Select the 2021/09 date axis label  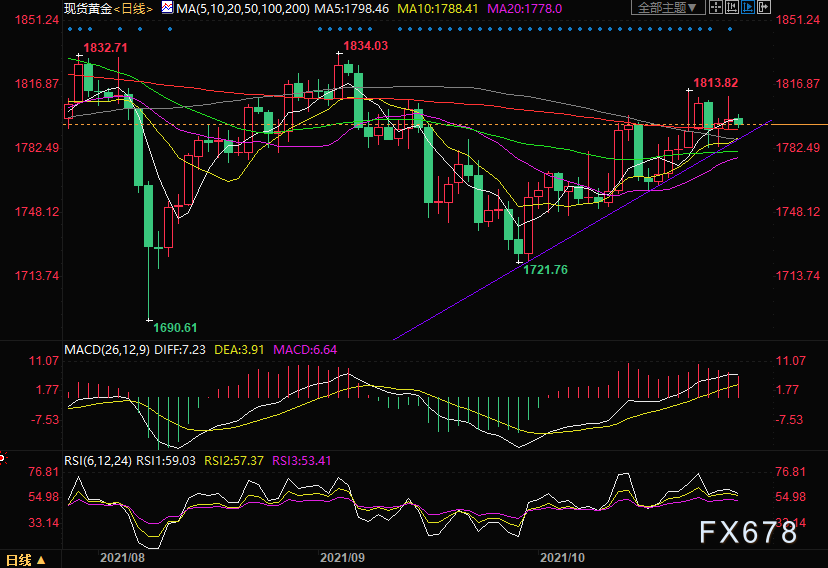(x=342, y=558)
